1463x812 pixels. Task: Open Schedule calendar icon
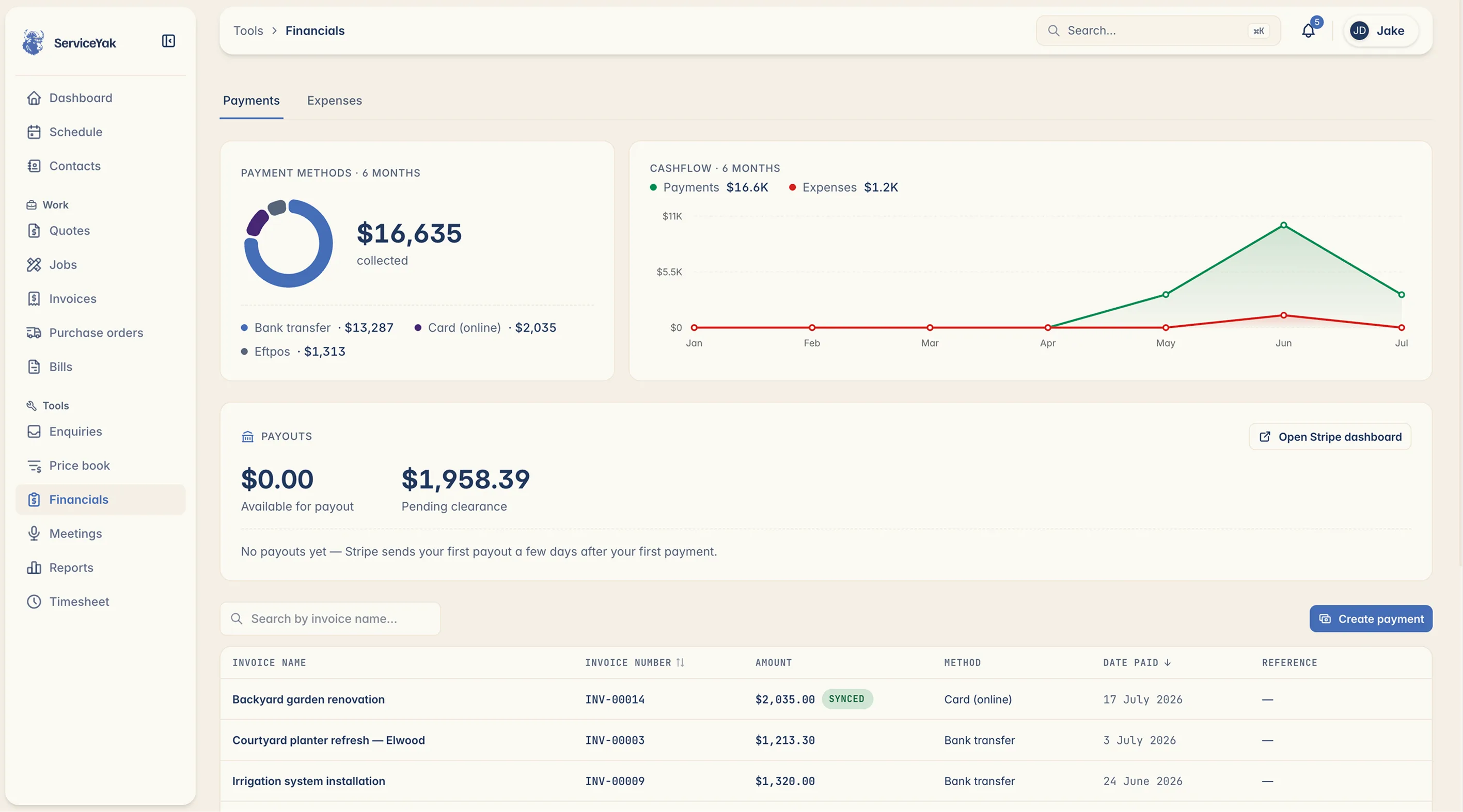click(x=34, y=132)
